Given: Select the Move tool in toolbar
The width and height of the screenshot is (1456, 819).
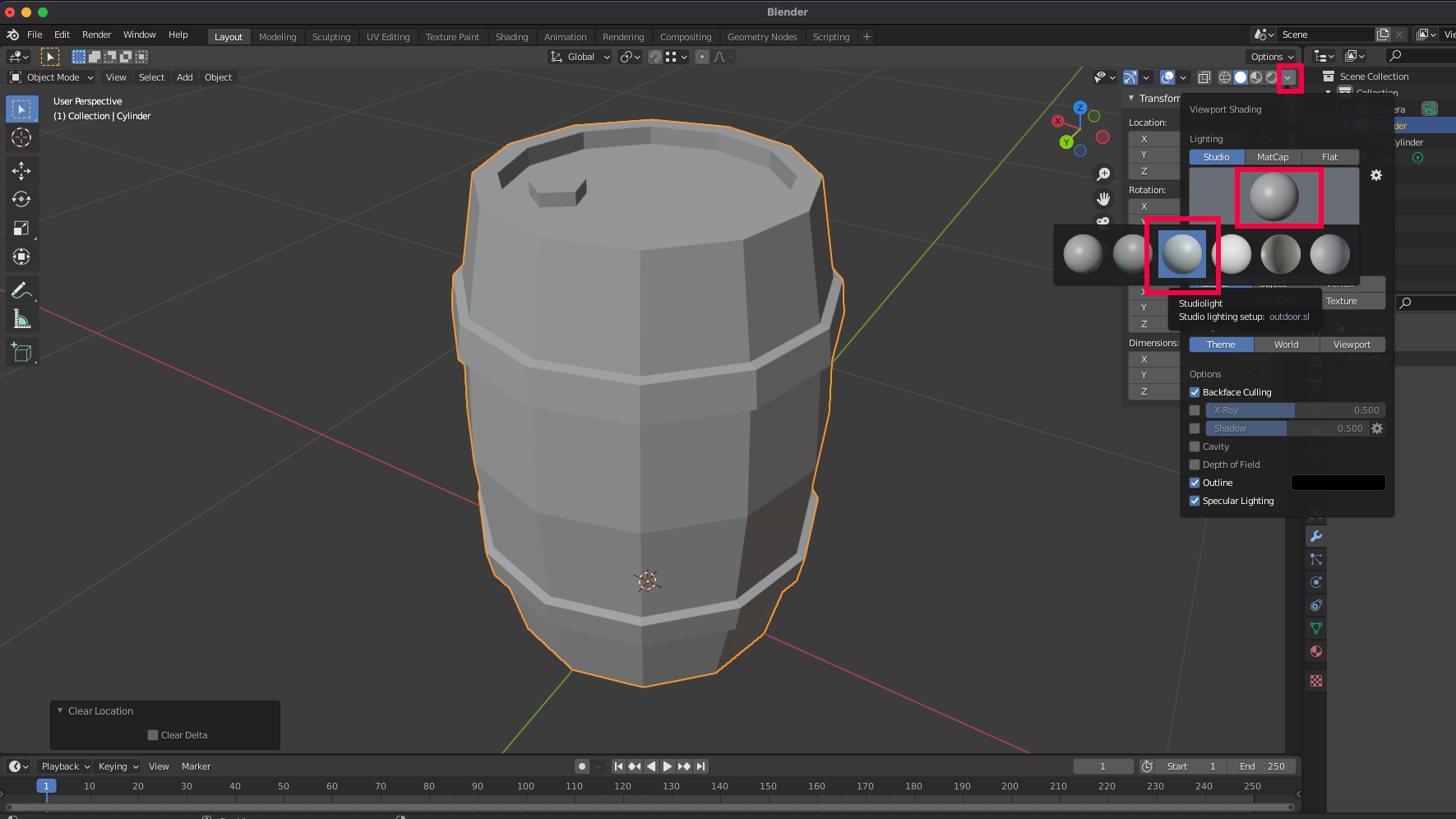Looking at the screenshot, I should pyautogui.click(x=21, y=170).
